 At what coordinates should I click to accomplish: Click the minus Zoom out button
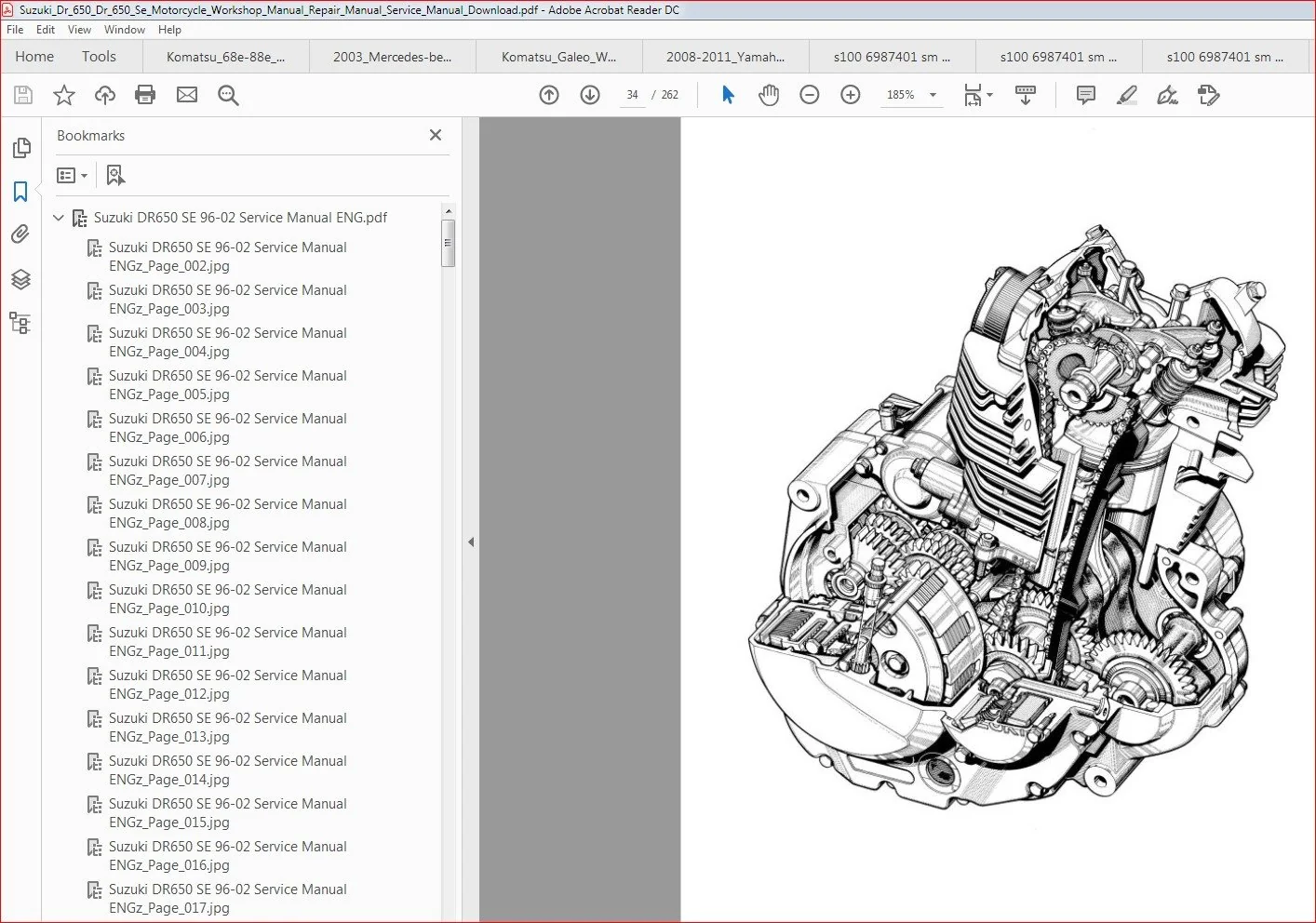(810, 95)
